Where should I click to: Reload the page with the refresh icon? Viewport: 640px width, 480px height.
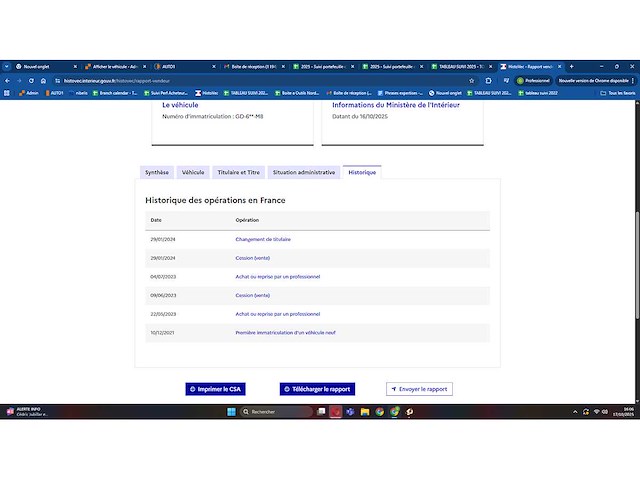pos(31,80)
